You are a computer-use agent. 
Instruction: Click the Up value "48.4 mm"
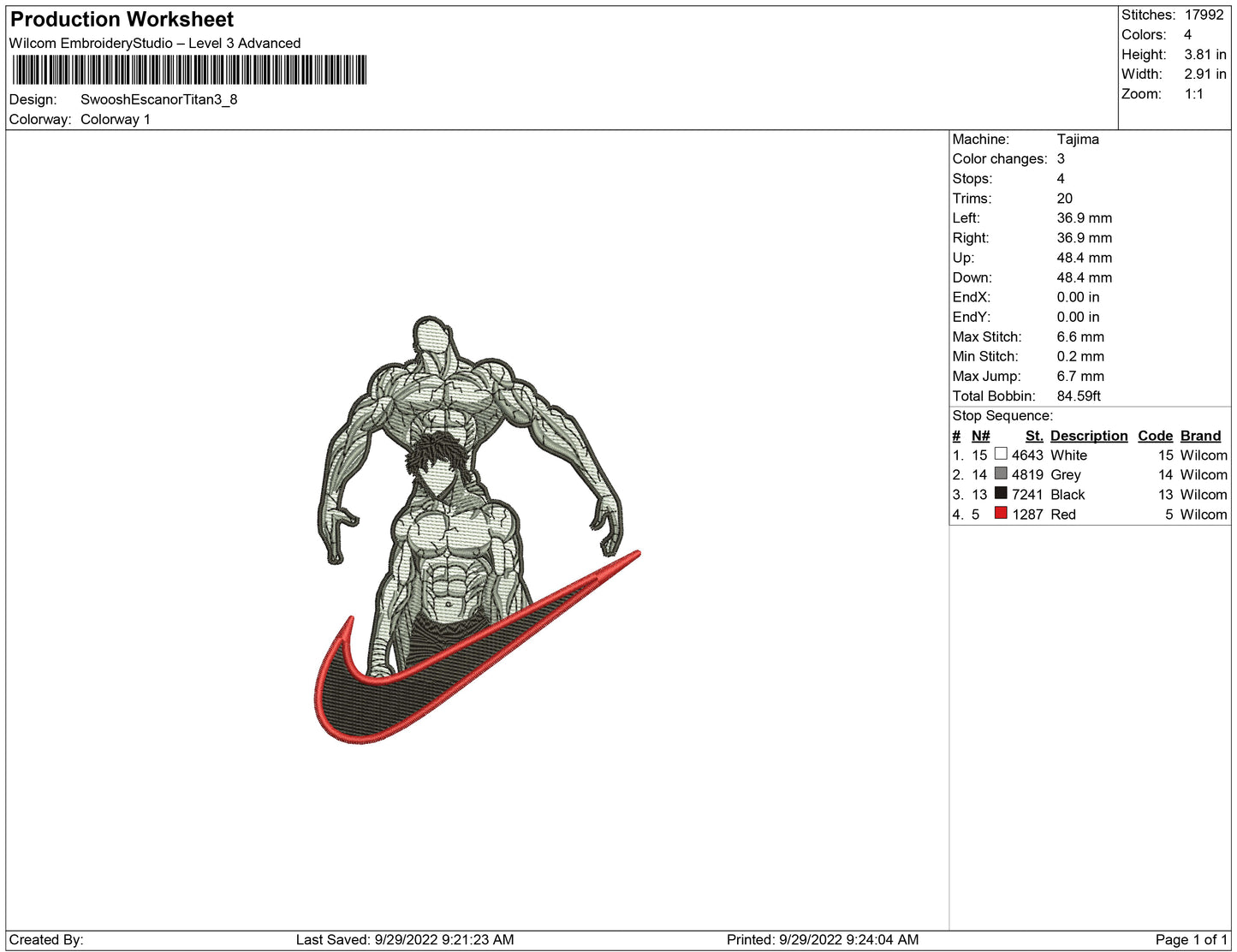click(1085, 258)
